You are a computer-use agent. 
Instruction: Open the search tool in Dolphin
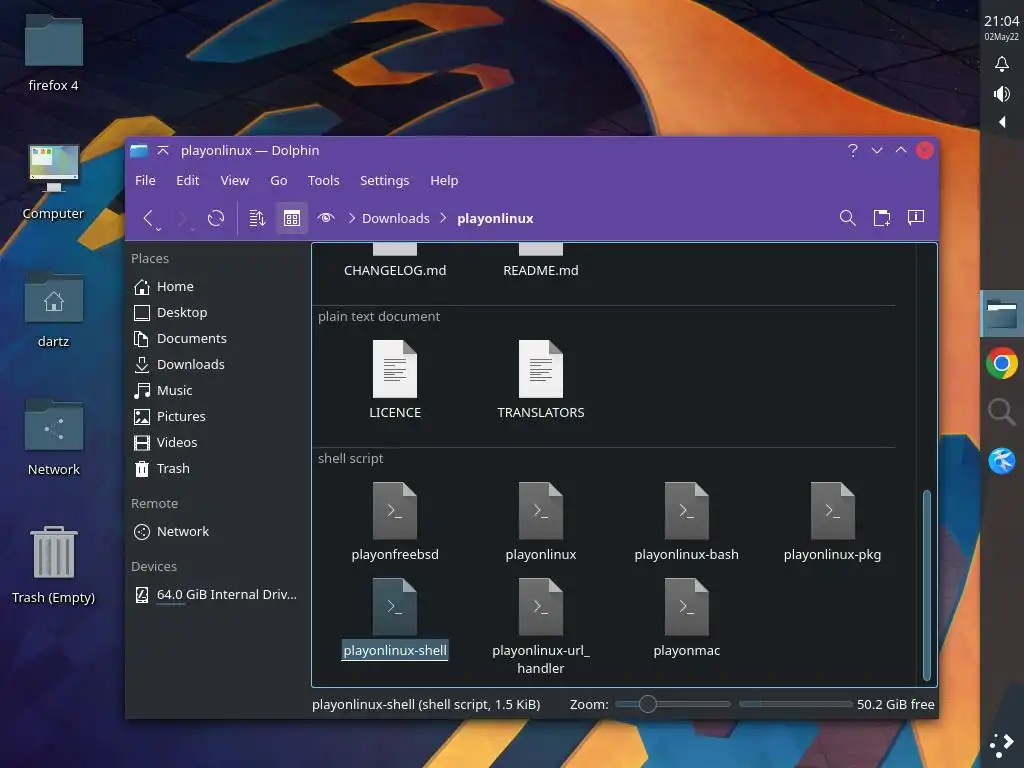click(x=848, y=218)
